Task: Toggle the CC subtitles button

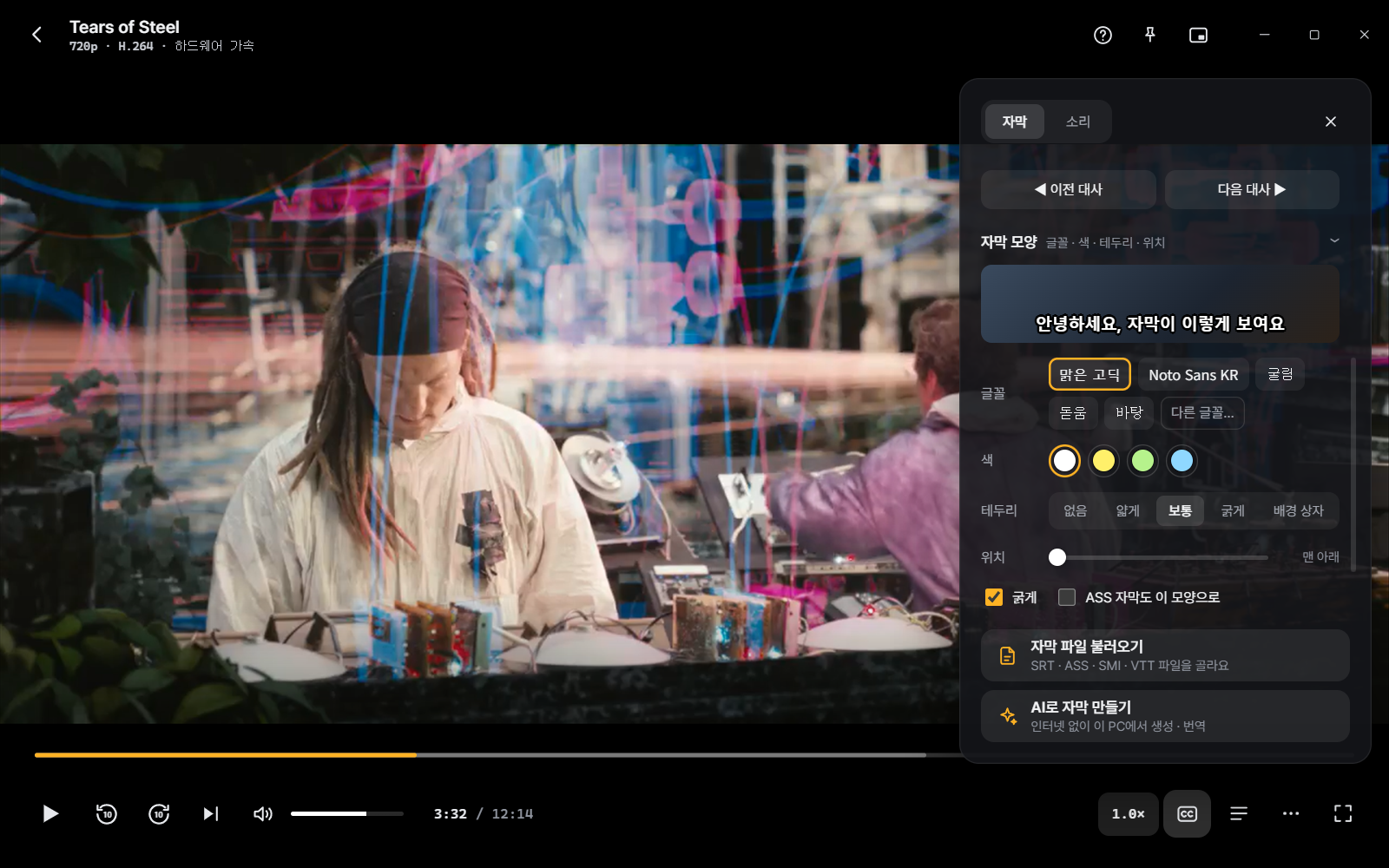Action: coord(1187,813)
